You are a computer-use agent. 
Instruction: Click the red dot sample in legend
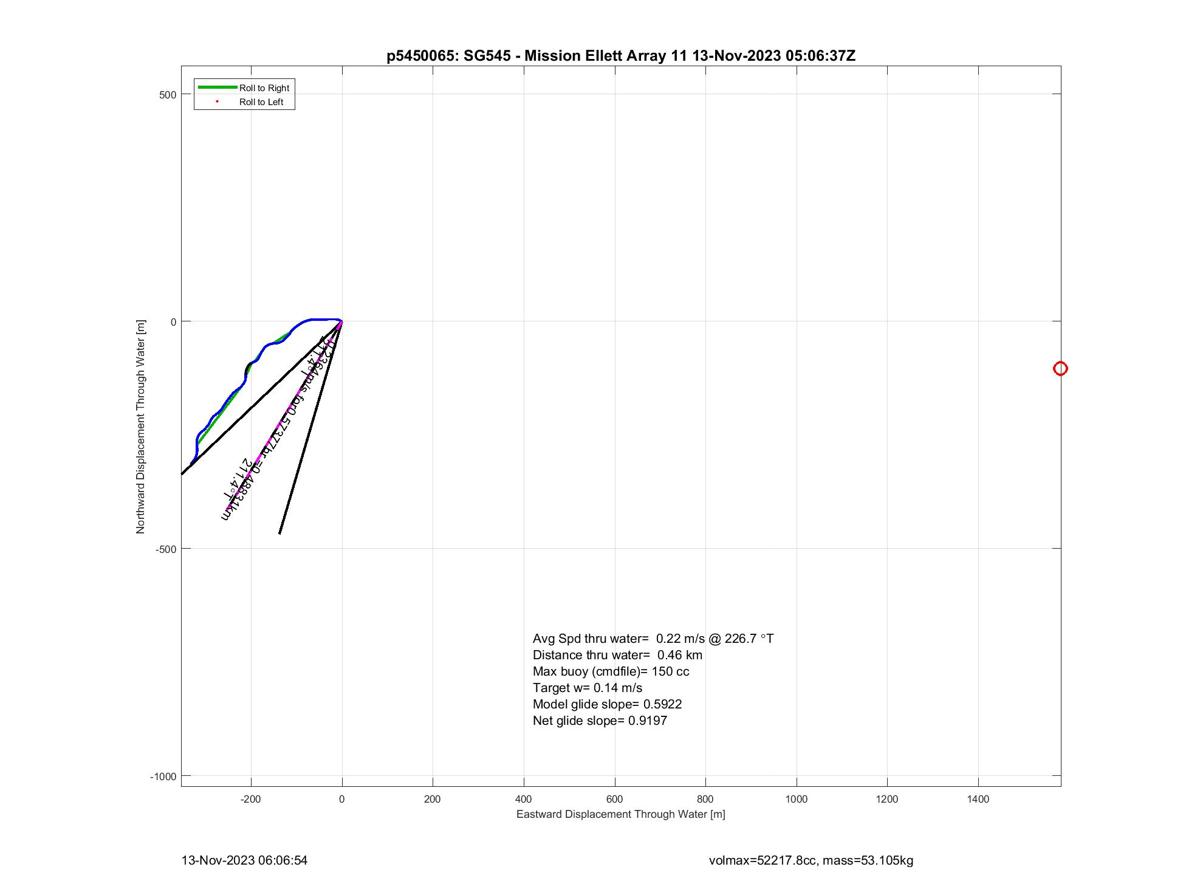coord(217,102)
